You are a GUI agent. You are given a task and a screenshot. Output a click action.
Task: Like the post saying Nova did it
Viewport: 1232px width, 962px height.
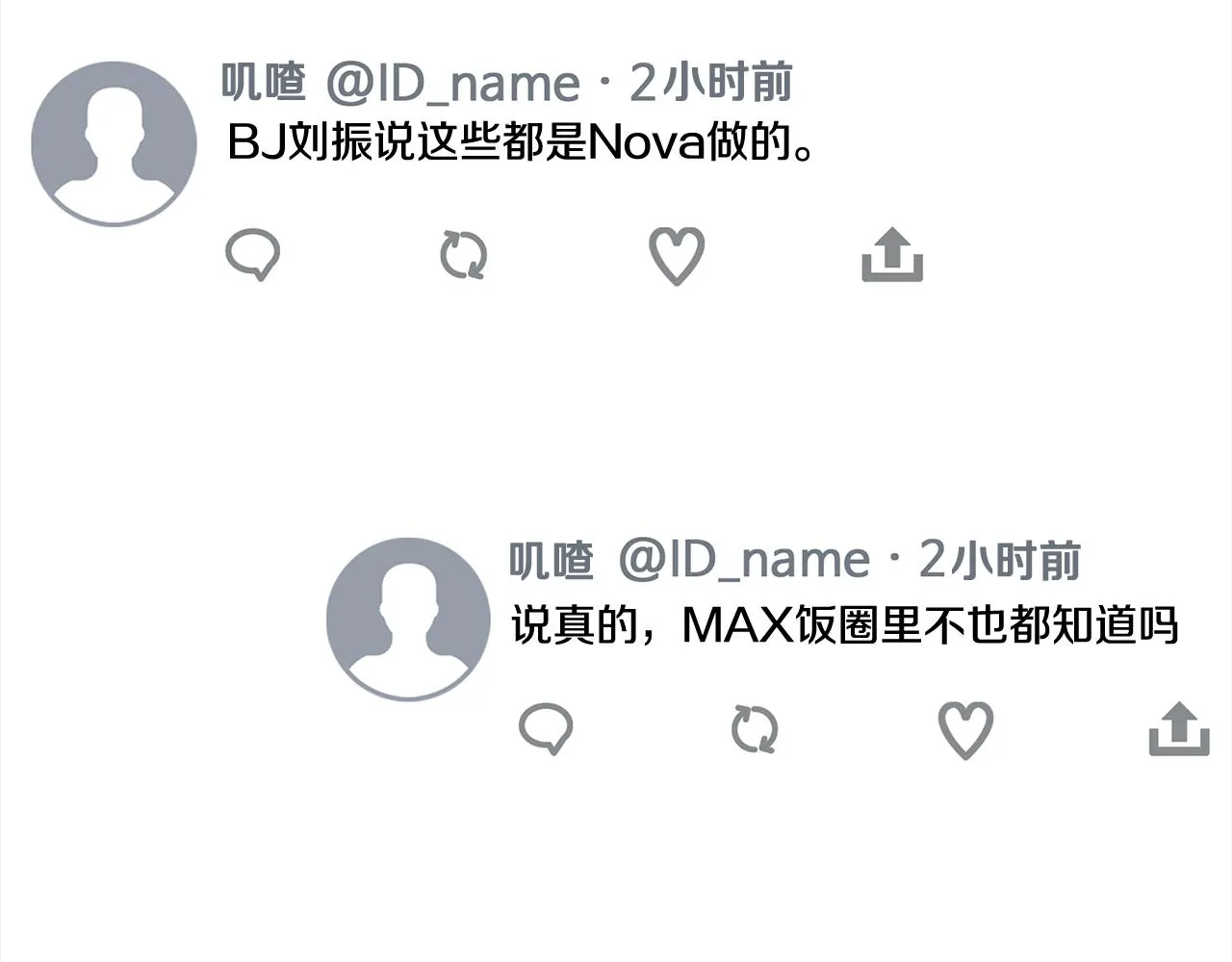pyautogui.click(x=677, y=256)
